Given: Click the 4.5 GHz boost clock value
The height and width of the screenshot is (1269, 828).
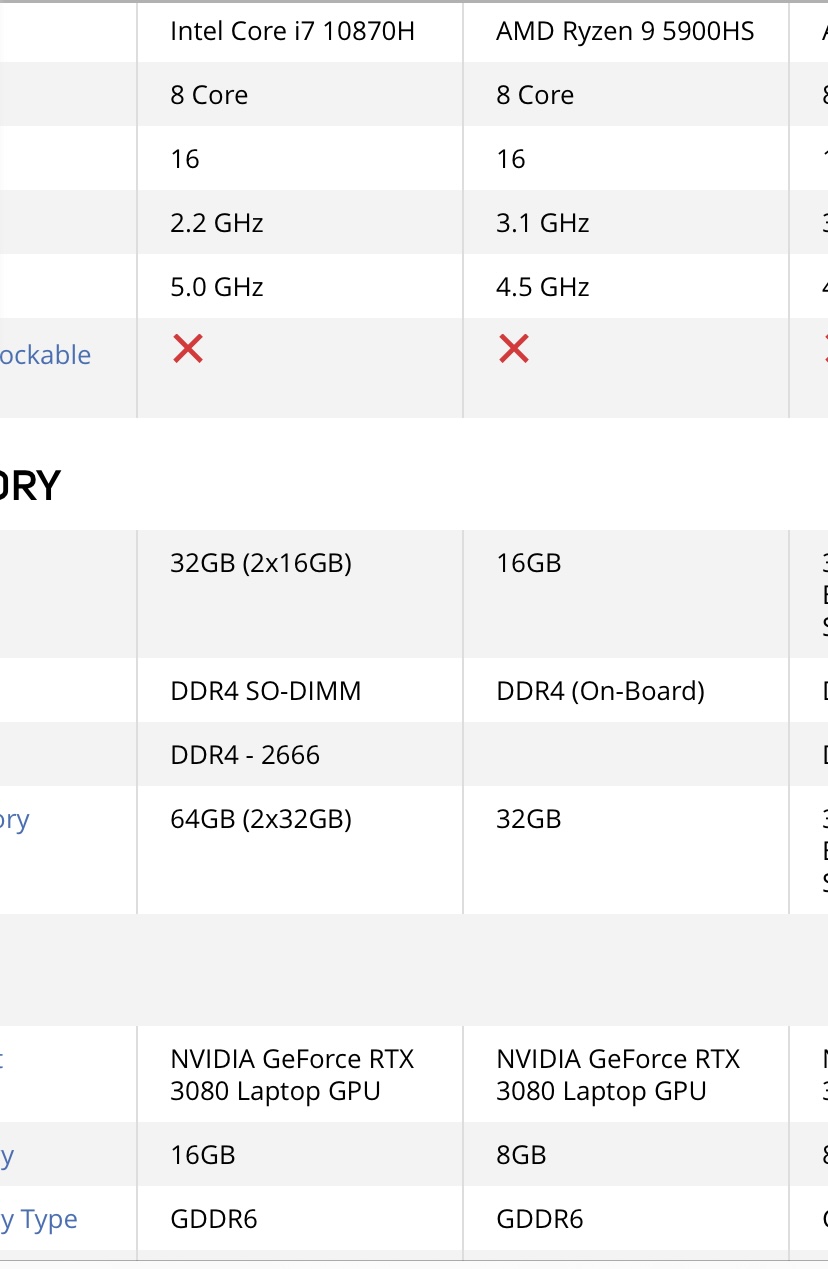Looking at the screenshot, I should click(543, 287).
